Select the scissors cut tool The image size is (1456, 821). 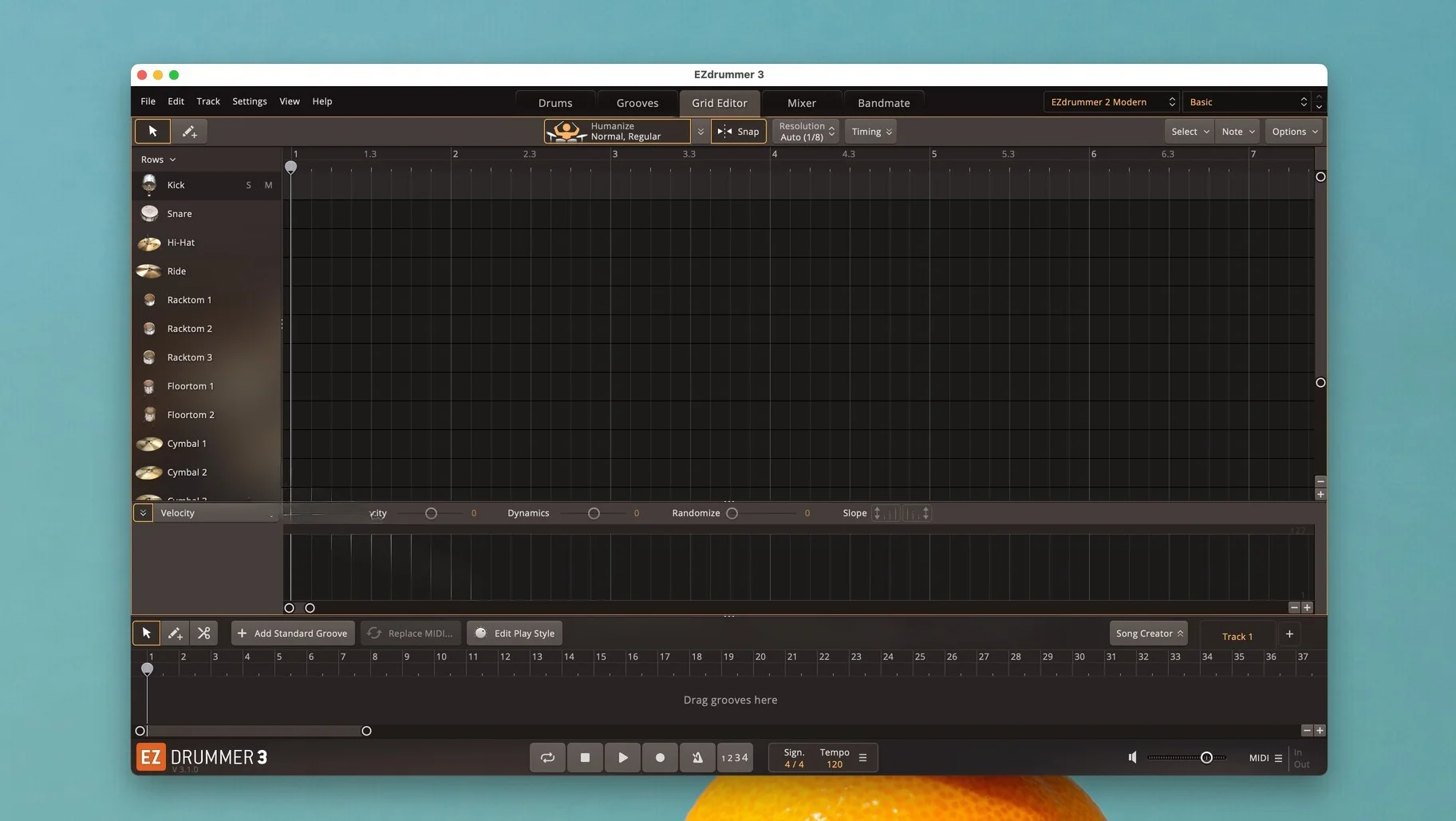coord(204,634)
